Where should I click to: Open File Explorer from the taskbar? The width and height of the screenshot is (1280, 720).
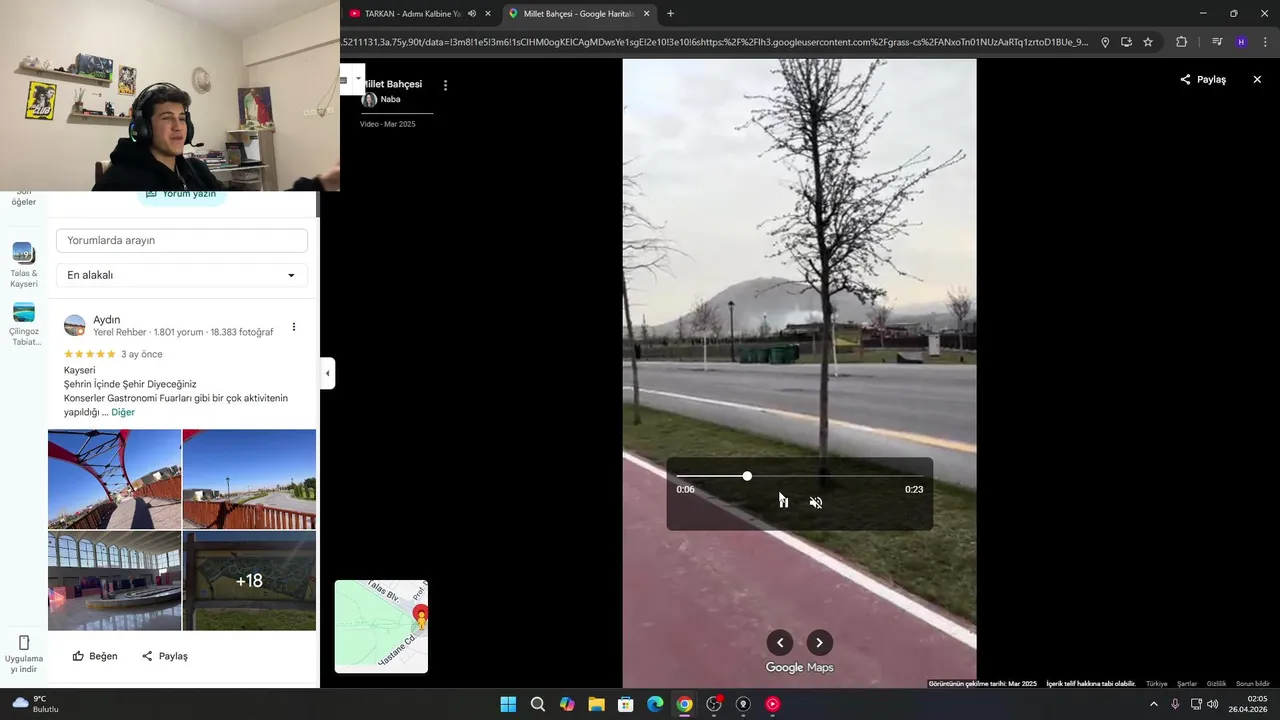click(x=597, y=704)
